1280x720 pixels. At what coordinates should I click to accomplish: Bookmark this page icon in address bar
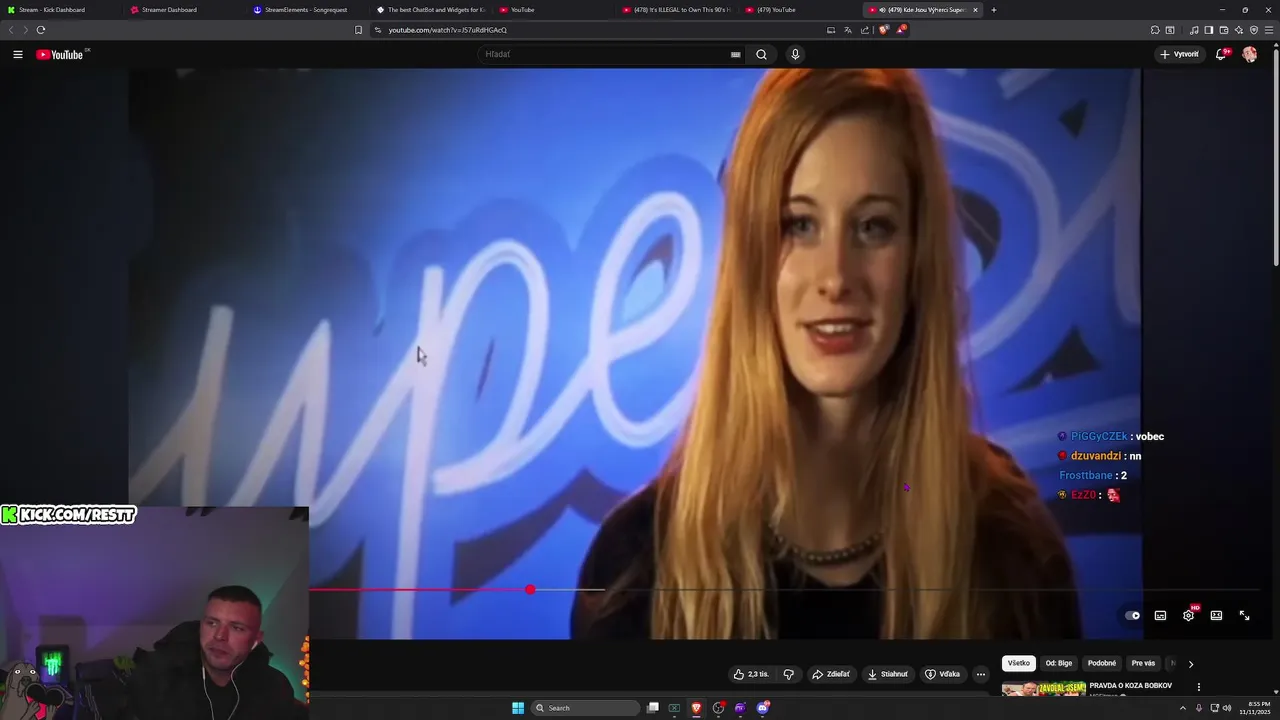point(358,30)
